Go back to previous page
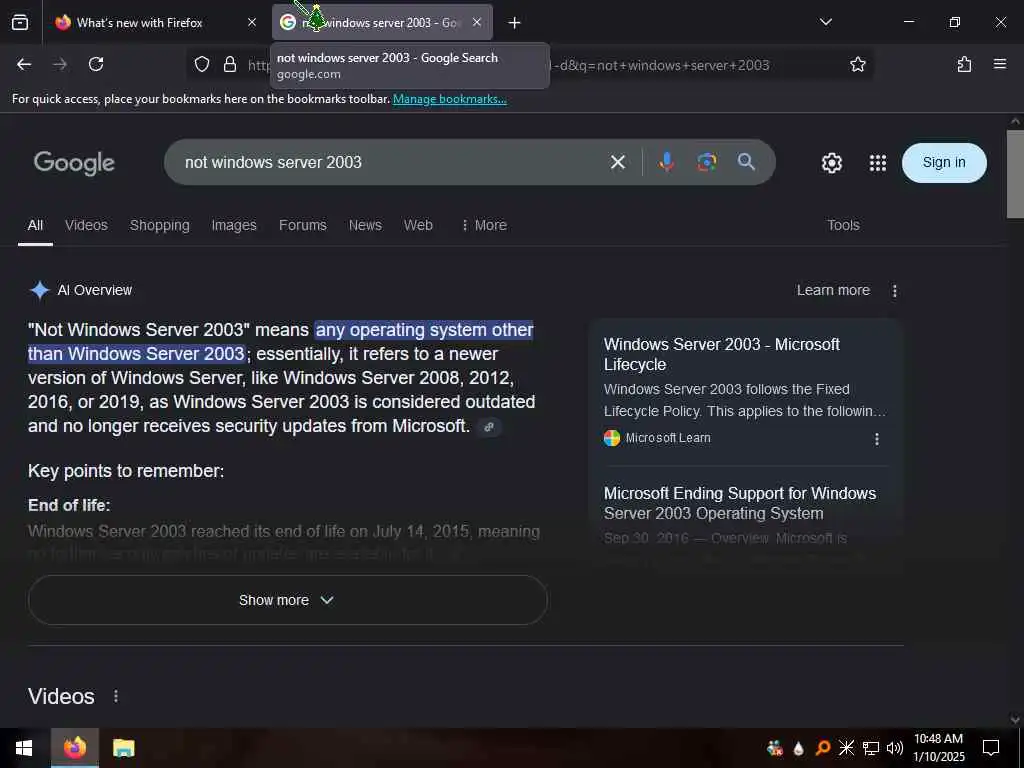The height and width of the screenshot is (768, 1024). click(x=24, y=64)
